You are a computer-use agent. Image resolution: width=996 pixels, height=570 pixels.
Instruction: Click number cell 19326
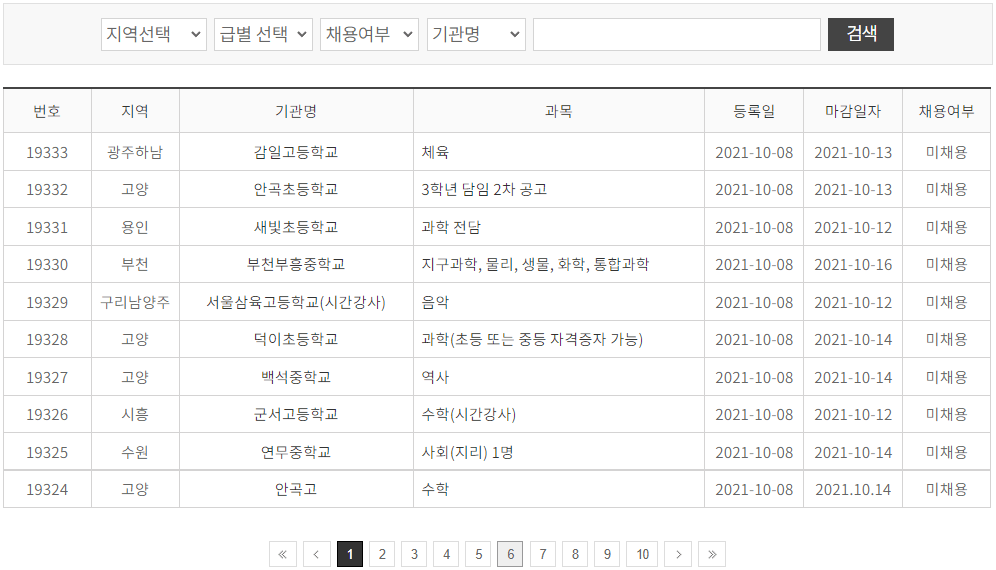coord(47,414)
